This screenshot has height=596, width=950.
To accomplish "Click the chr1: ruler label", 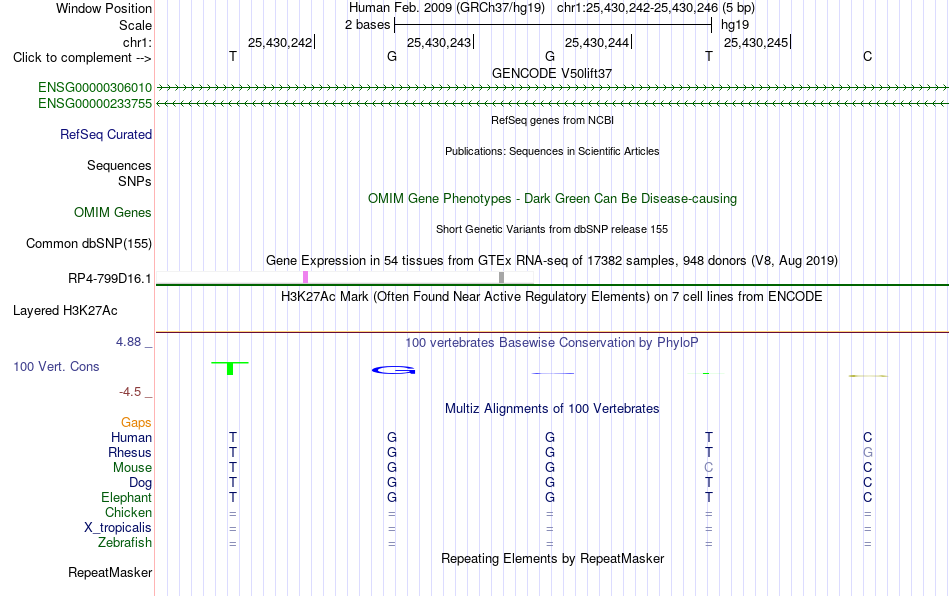I will point(138,42).
